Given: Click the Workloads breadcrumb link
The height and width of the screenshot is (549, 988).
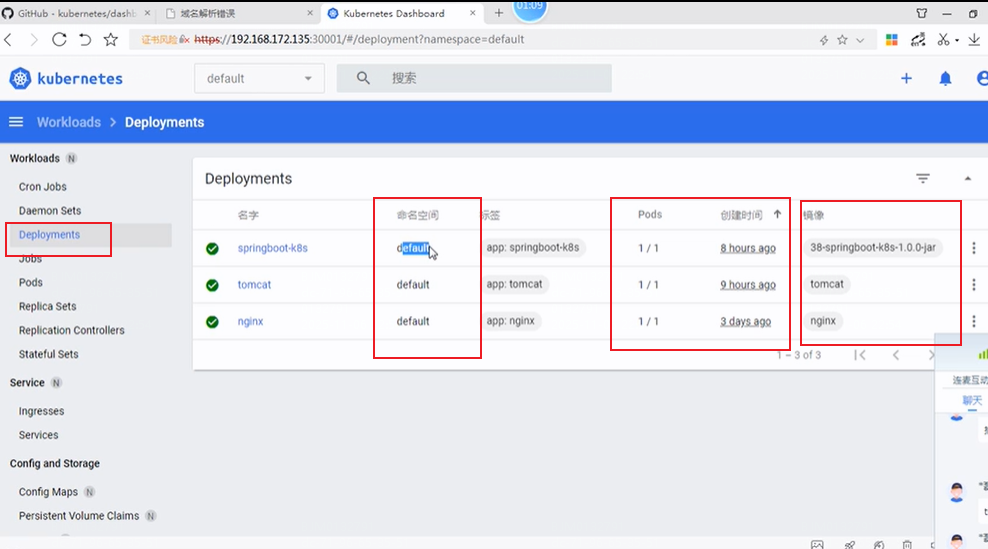Looking at the screenshot, I should (69, 122).
